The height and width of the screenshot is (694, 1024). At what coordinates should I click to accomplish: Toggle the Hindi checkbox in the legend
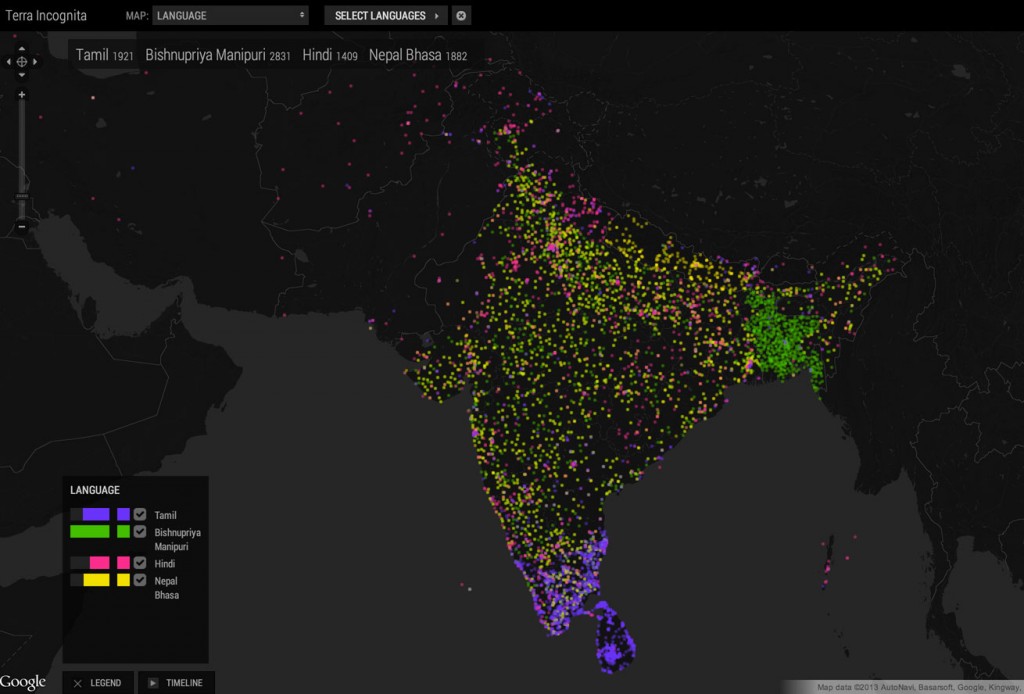tap(140, 563)
